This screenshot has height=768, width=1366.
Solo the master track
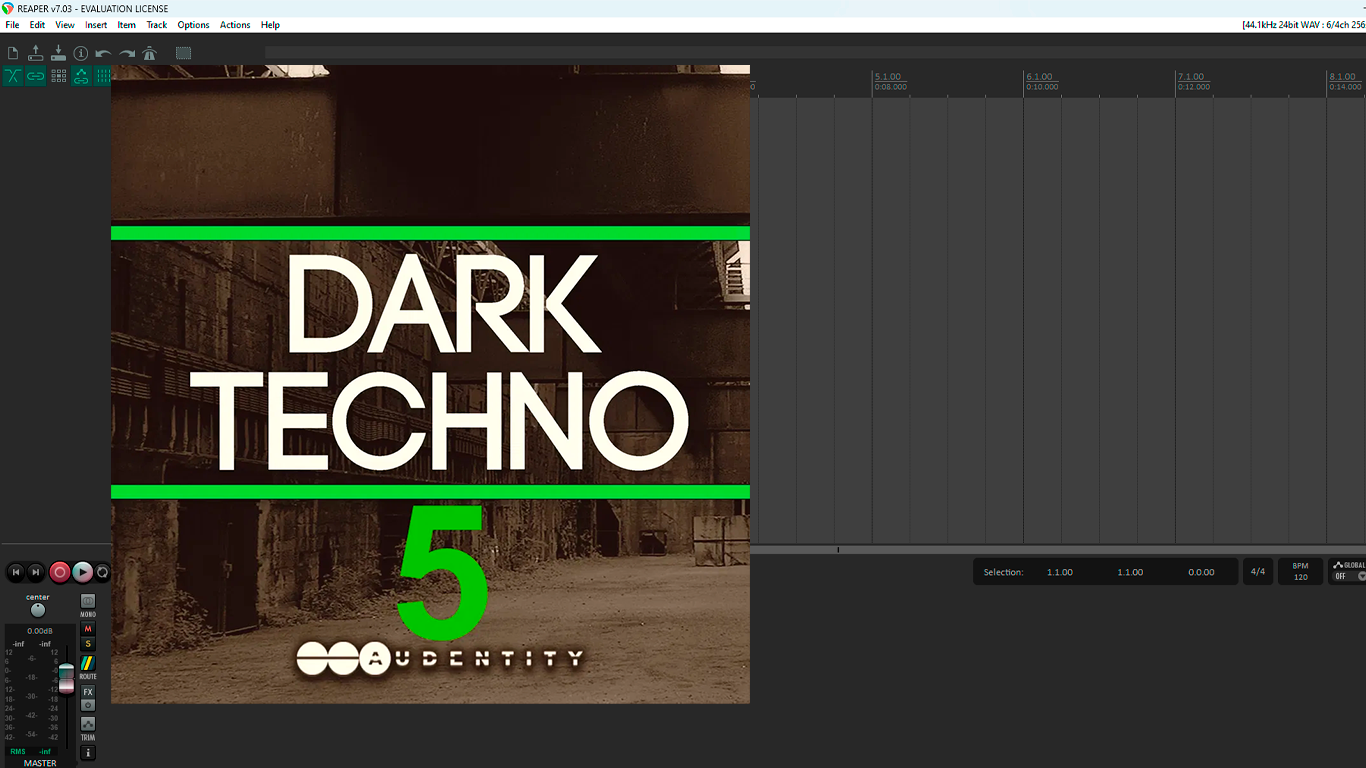pyautogui.click(x=88, y=644)
